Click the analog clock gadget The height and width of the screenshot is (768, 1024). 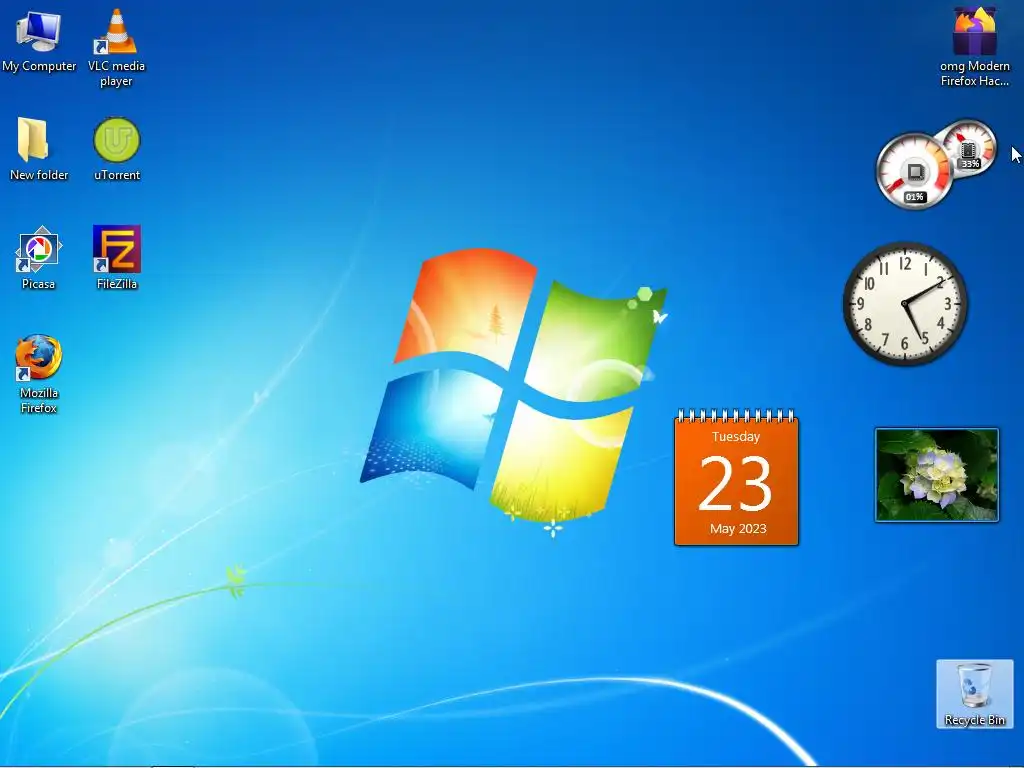(905, 304)
